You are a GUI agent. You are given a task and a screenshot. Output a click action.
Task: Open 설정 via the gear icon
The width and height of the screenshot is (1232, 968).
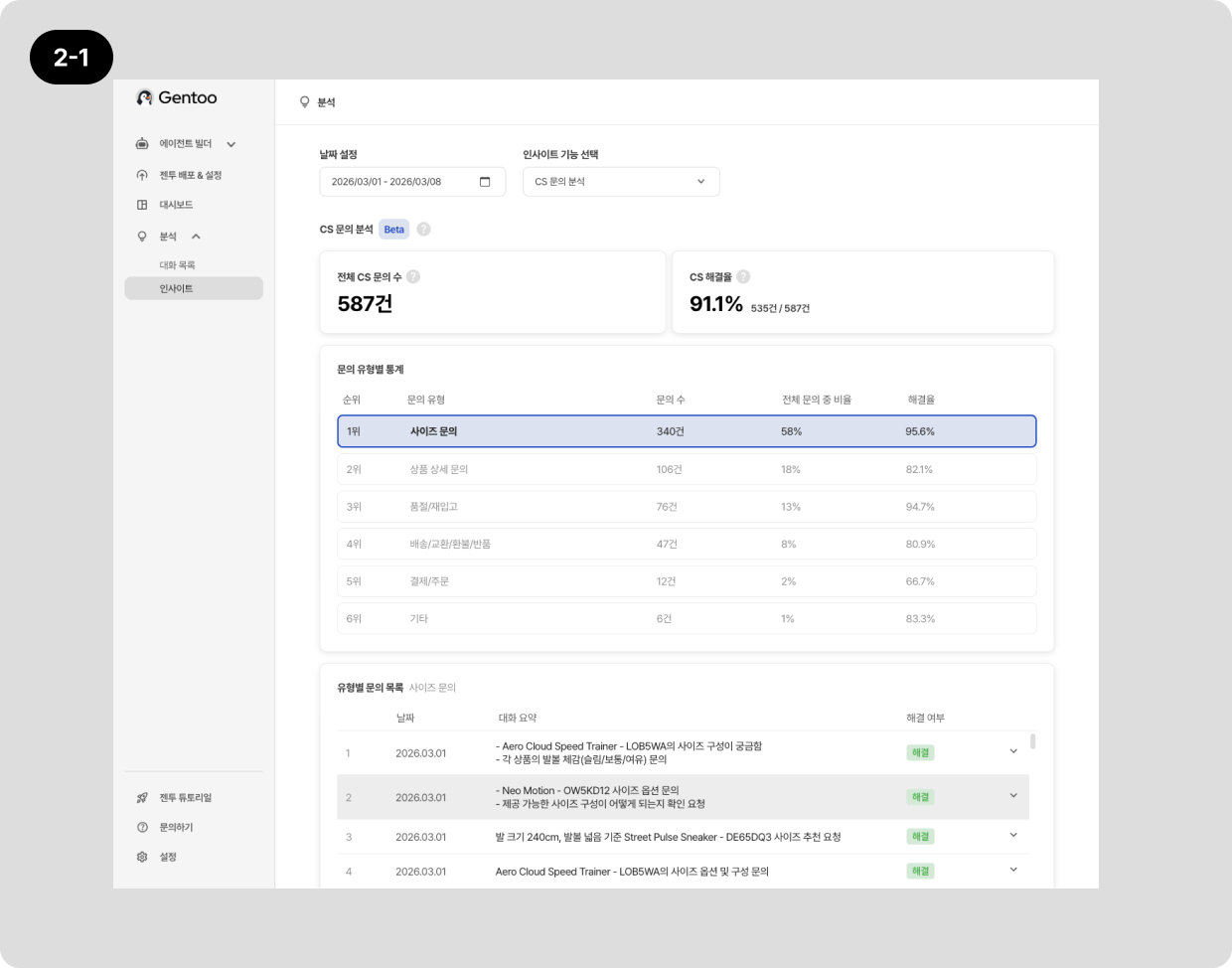[x=142, y=857]
